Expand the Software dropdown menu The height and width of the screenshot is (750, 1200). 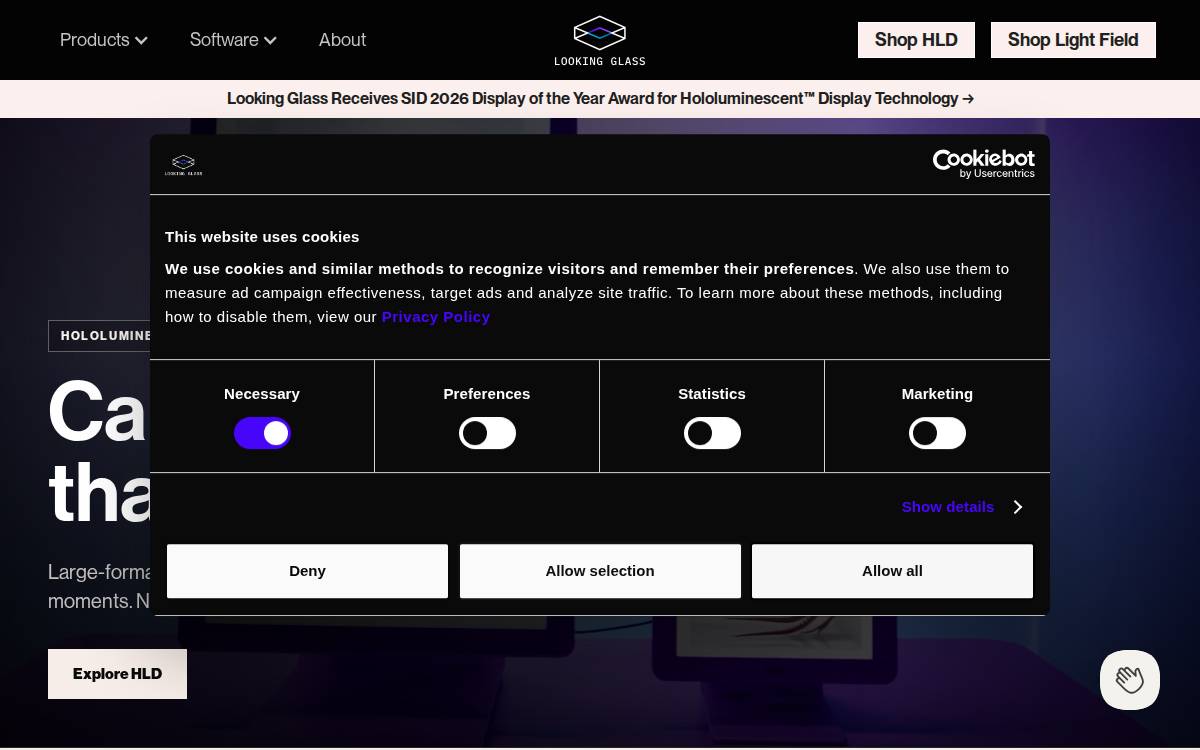pyautogui.click(x=233, y=40)
